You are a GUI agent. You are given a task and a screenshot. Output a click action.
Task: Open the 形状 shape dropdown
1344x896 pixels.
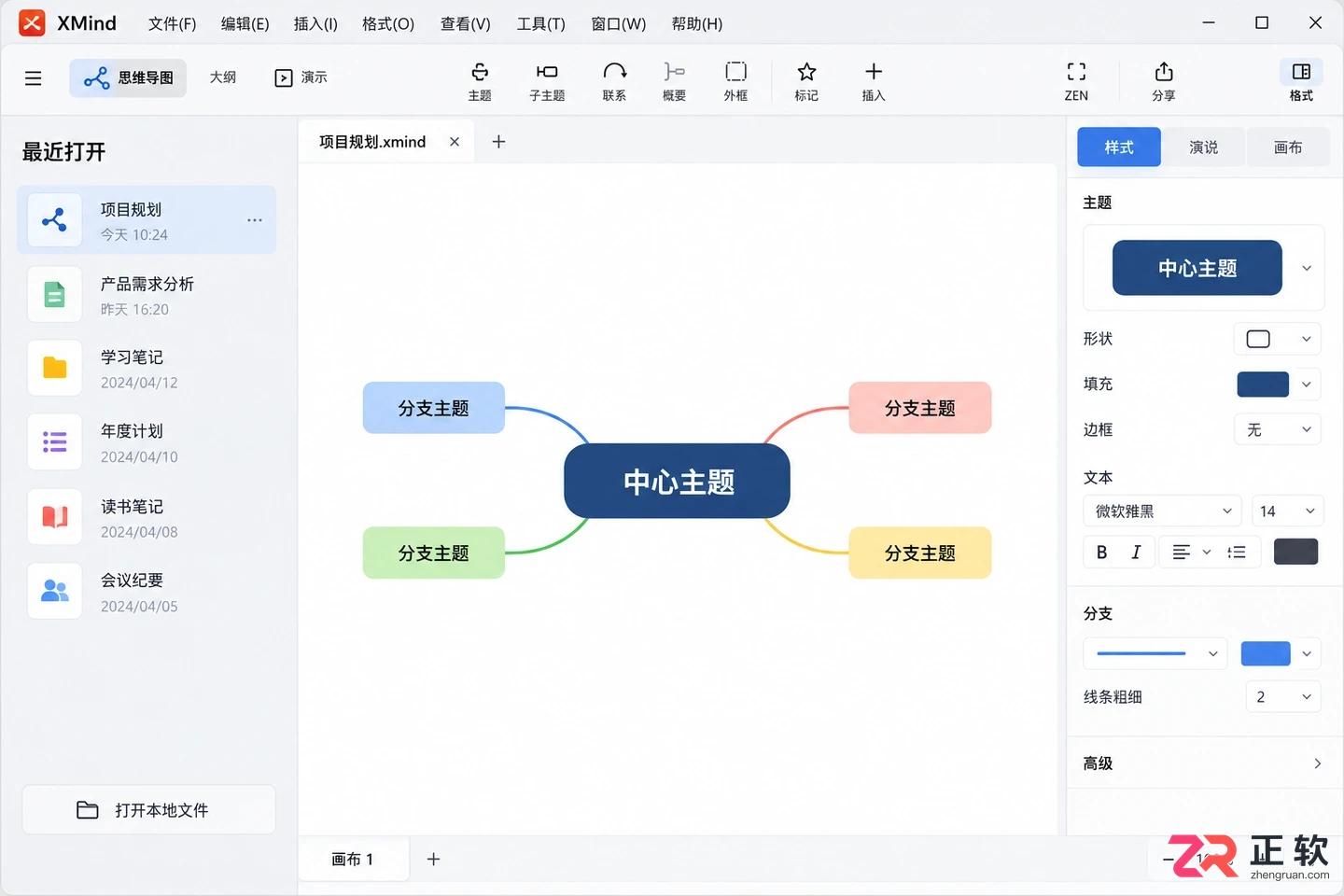(x=1278, y=339)
